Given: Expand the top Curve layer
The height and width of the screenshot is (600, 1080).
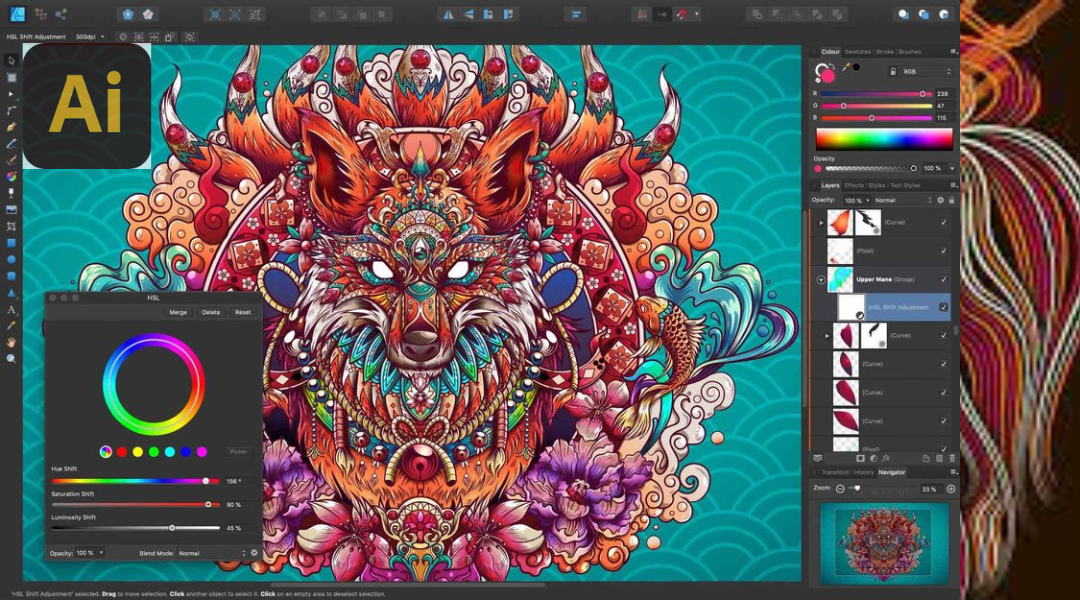Looking at the screenshot, I should click(821, 223).
